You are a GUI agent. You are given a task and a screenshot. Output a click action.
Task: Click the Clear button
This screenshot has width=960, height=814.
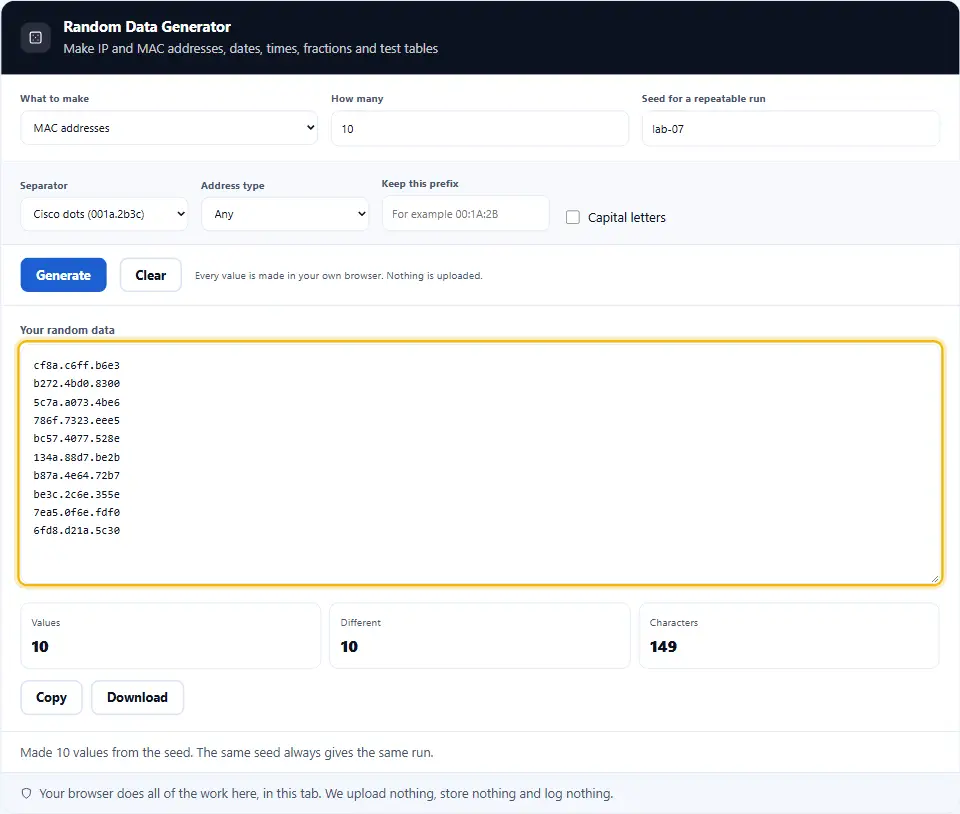[x=151, y=275]
